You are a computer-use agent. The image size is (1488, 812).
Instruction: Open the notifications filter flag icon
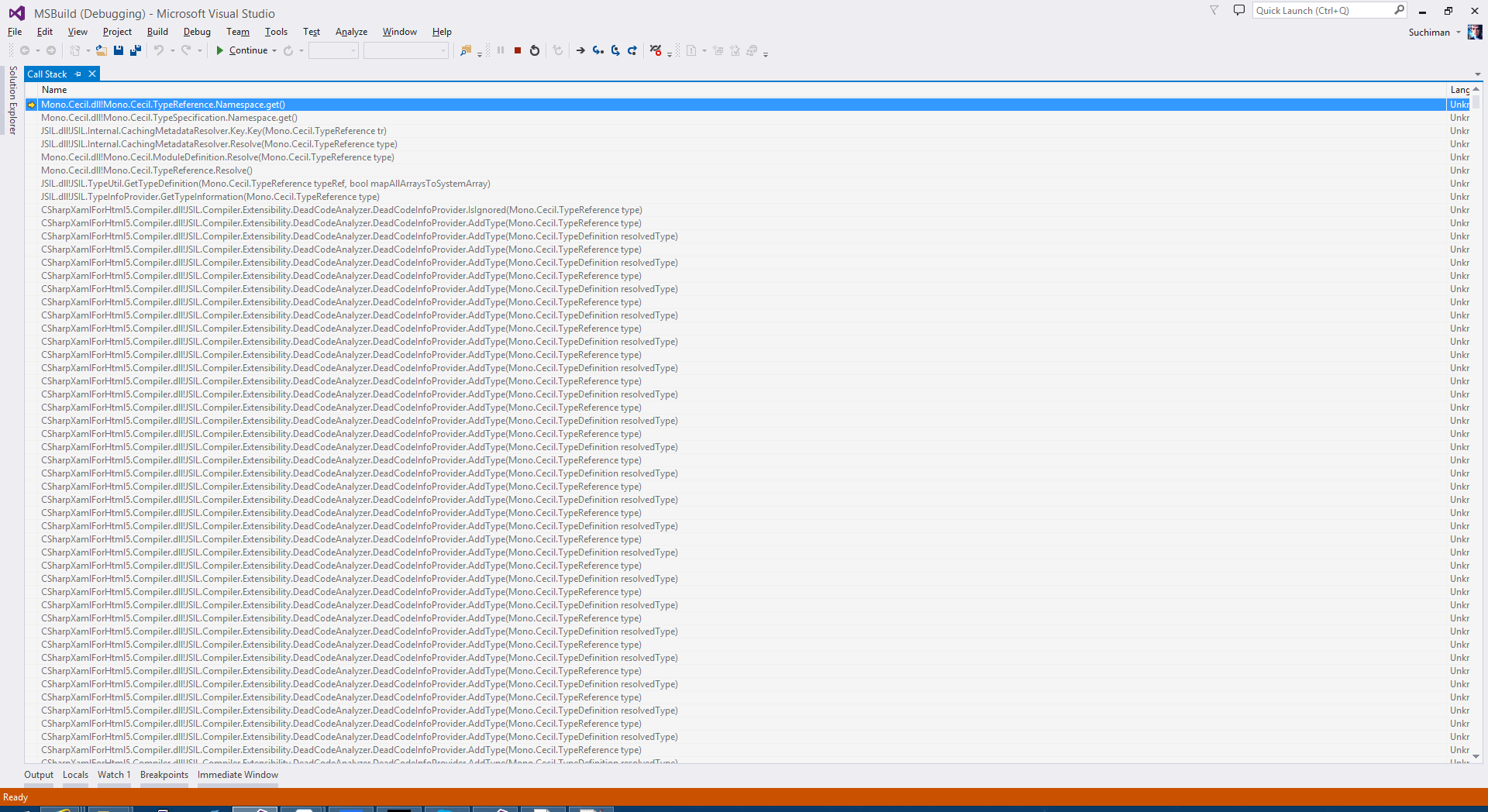pyautogui.click(x=1214, y=10)
